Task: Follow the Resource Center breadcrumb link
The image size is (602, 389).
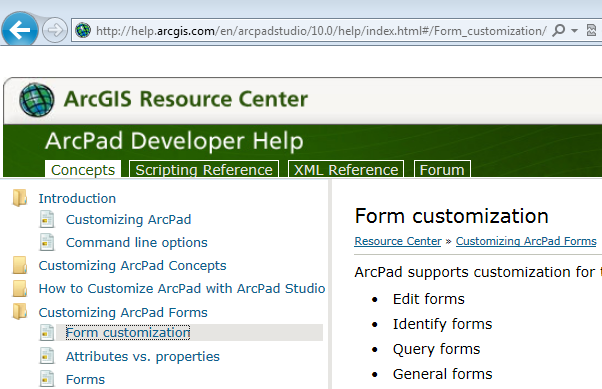Action: click(398, 241)
